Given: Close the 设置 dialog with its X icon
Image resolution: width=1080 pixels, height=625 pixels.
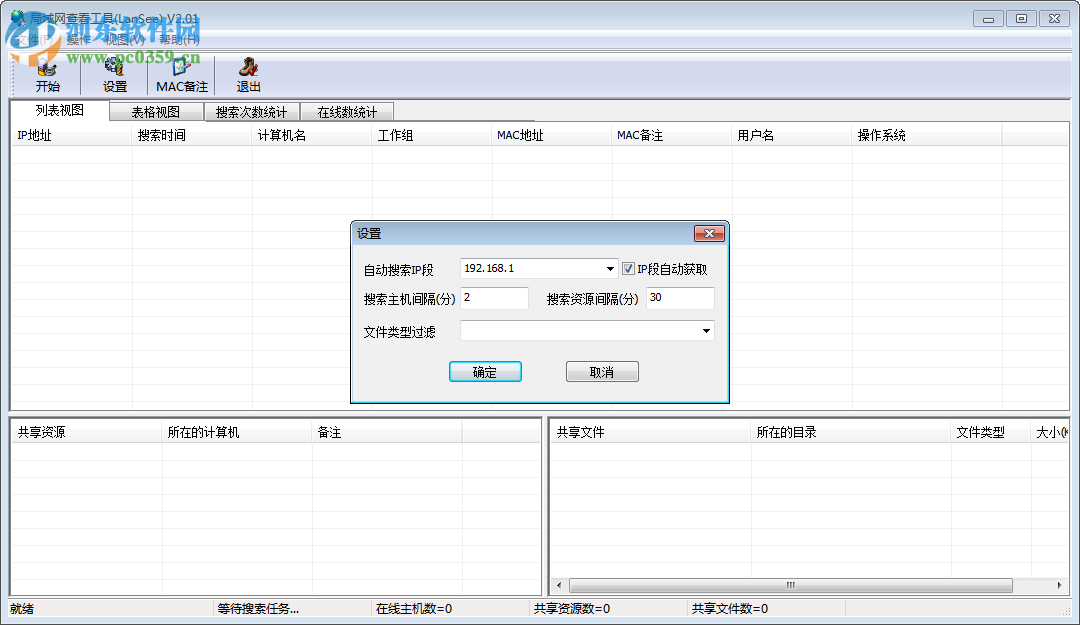Looking at the screenshot, I should tap(710, 233).
